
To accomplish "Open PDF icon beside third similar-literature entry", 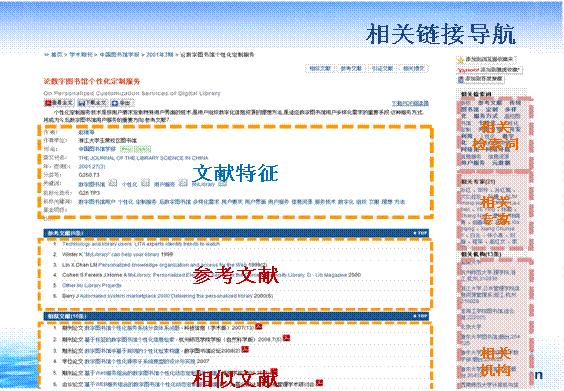I will (245, 349).
